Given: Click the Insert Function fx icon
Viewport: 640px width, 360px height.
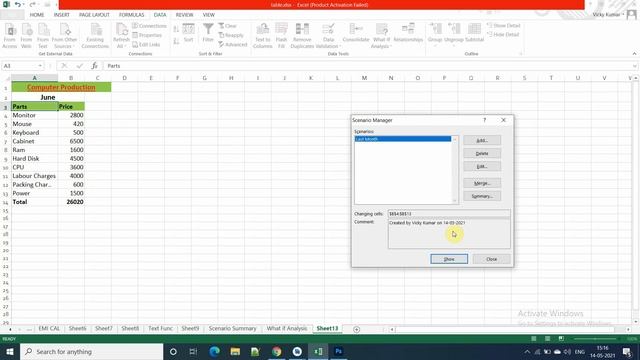Looking at the screenshot, I should coord(94,66).
